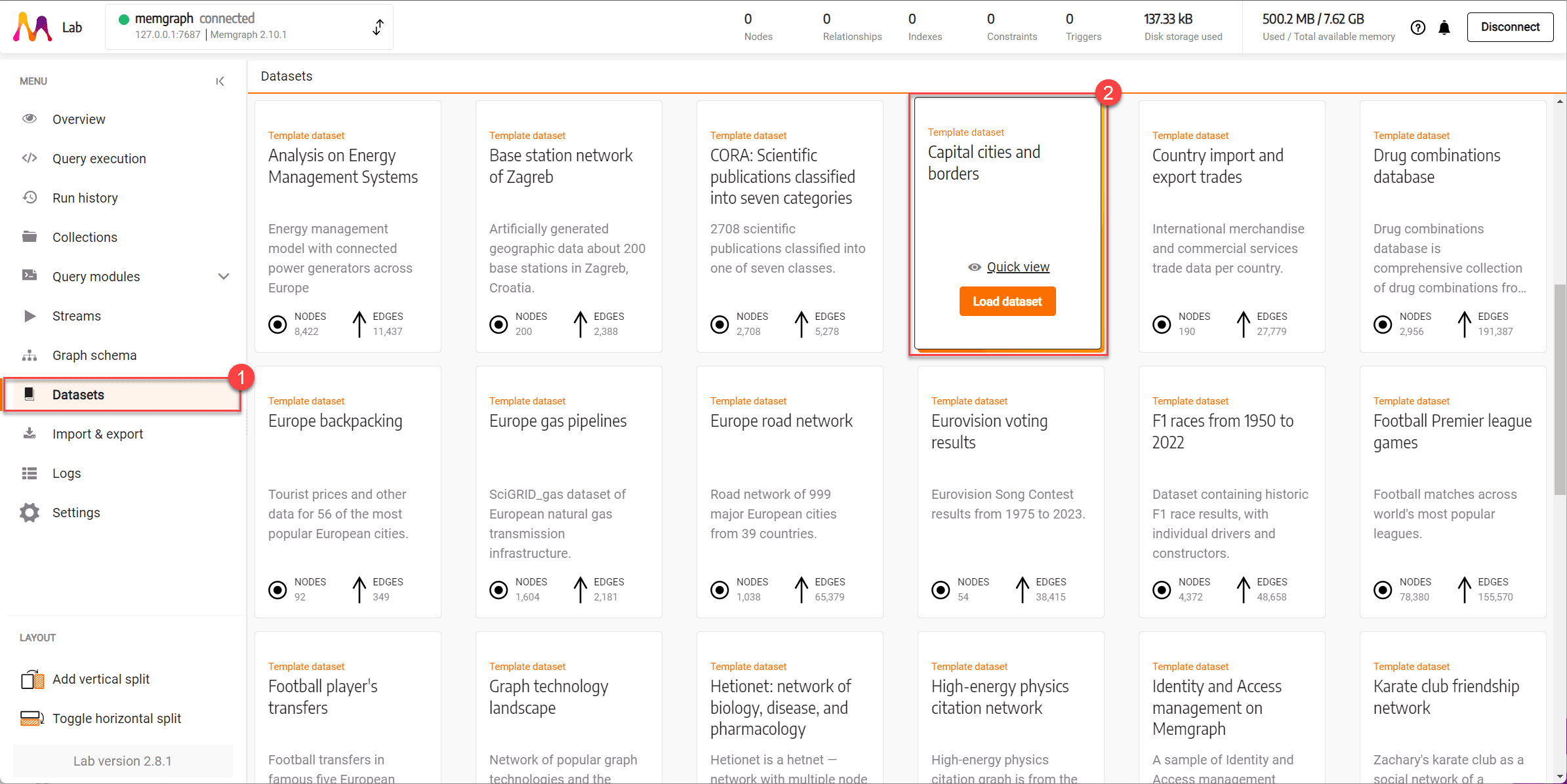Open Eurovision voting results card

[1011, 492]
